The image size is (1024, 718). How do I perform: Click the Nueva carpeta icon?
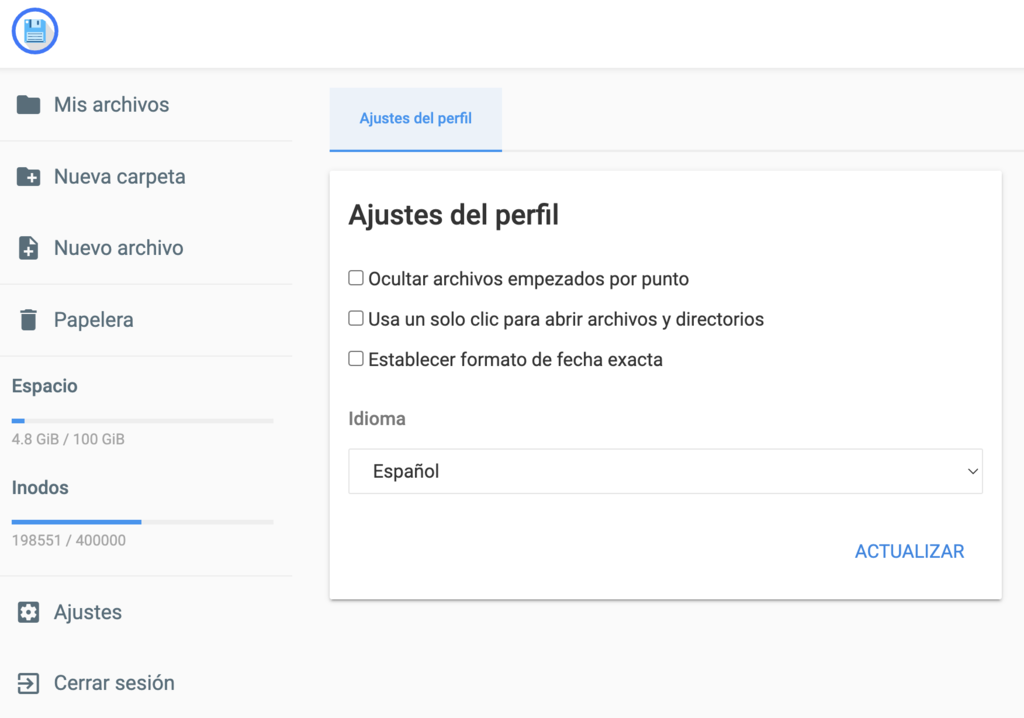(x=28, y=176)
